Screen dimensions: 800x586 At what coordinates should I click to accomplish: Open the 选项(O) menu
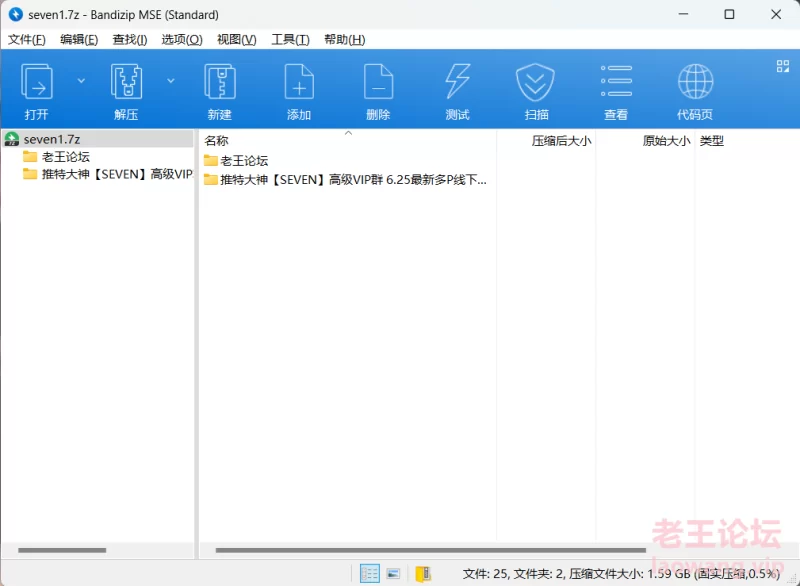pos(182,39)
